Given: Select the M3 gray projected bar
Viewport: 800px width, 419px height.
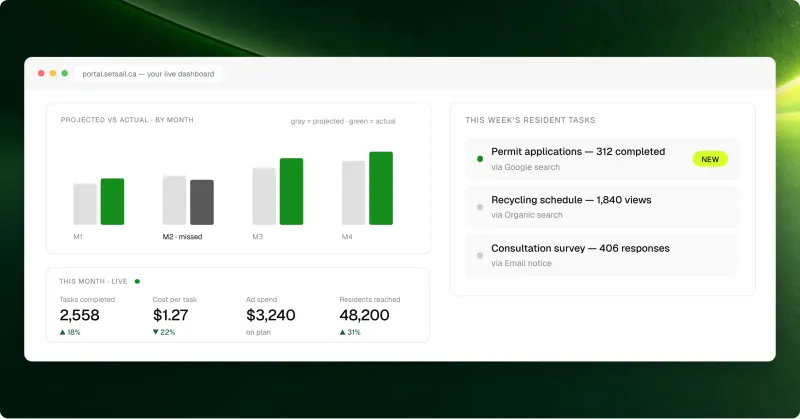Looking at the screenshot, I should coord(264,196).
